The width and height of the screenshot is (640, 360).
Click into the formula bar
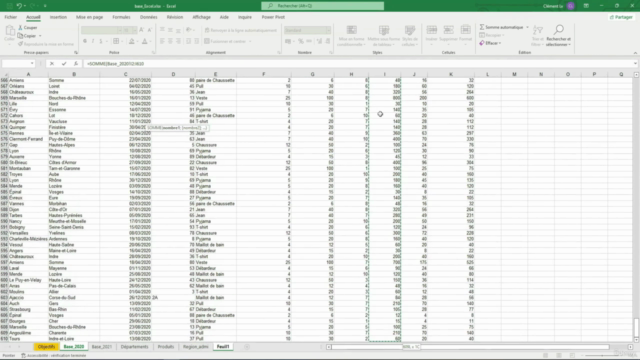[358, 64]
